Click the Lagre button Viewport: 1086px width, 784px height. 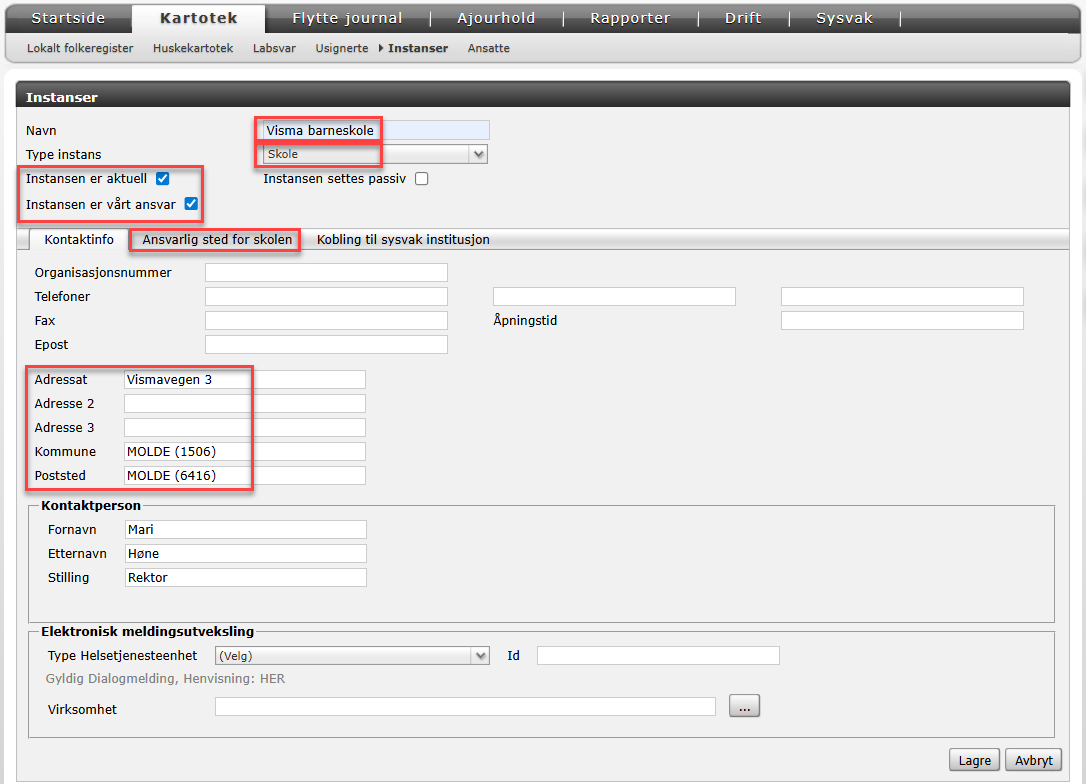(974, 760)
